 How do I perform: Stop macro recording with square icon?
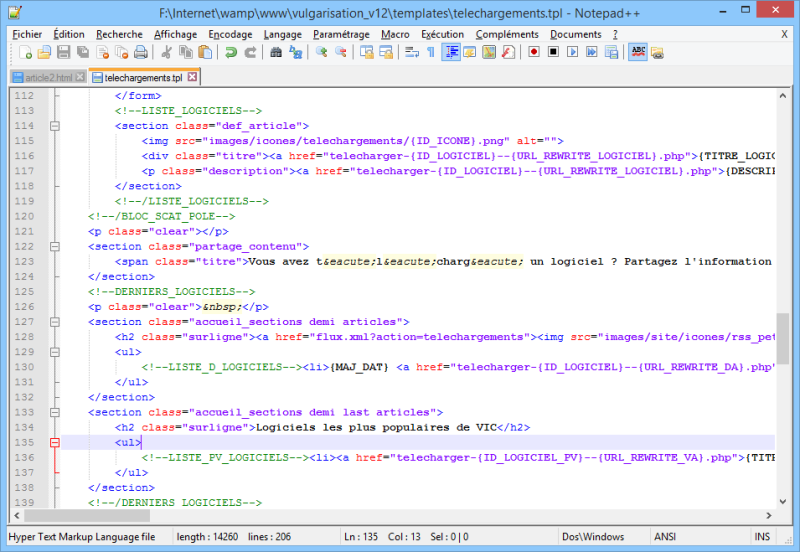pyautogui.click(x=553, y=52)
